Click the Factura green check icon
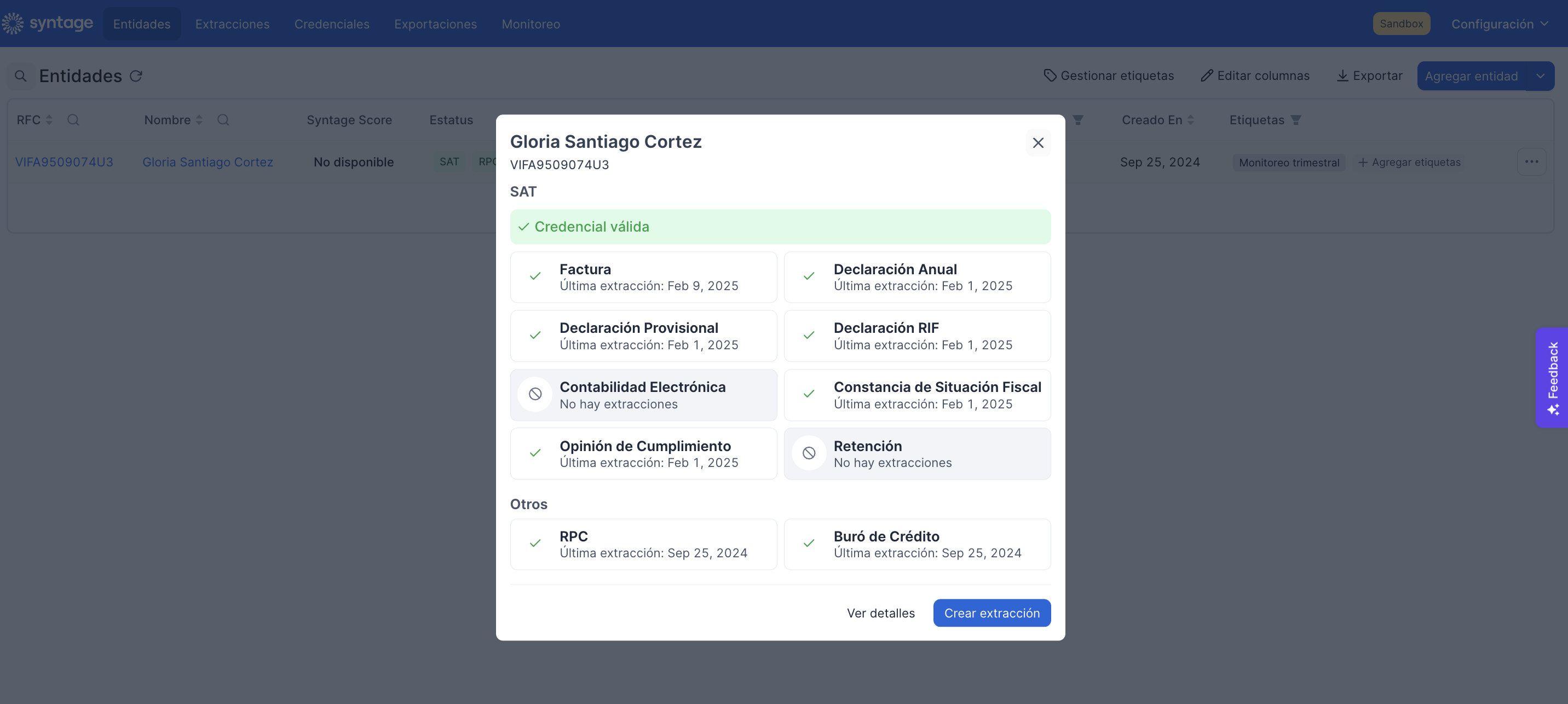1568x704 pixels. [535, 276]
